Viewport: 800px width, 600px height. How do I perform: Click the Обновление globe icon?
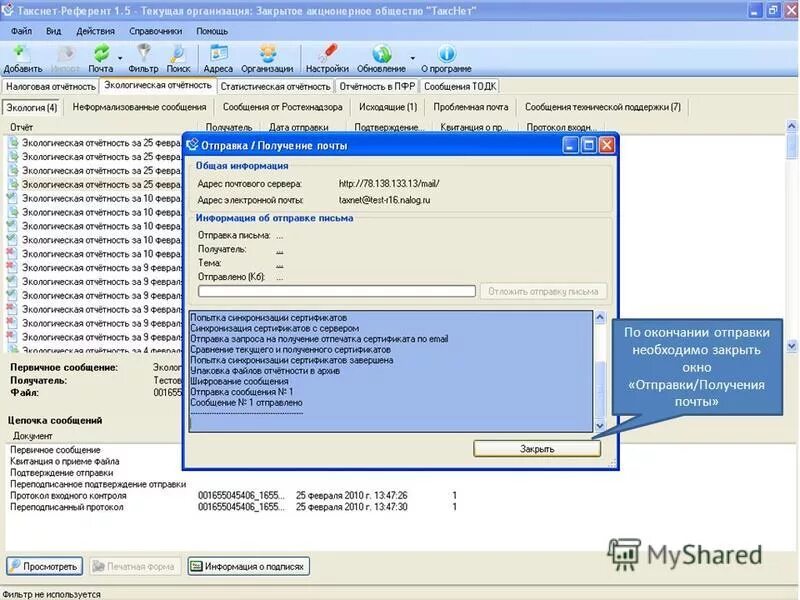point(381,59)
